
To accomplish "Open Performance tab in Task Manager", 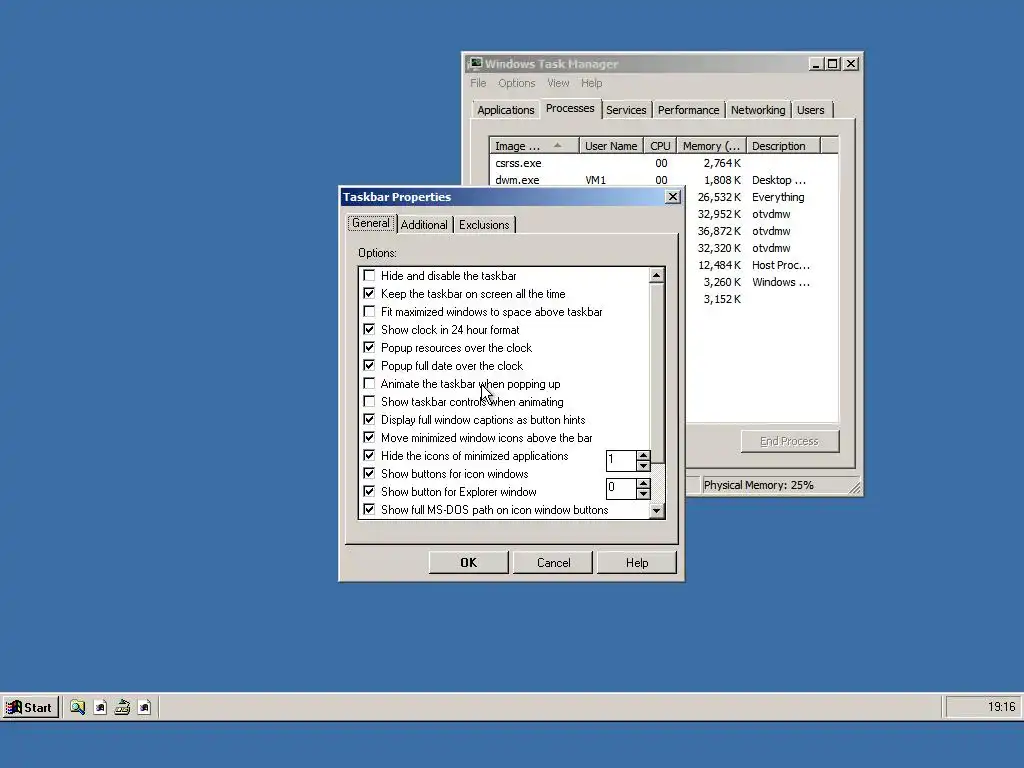I will coord(688,110).
